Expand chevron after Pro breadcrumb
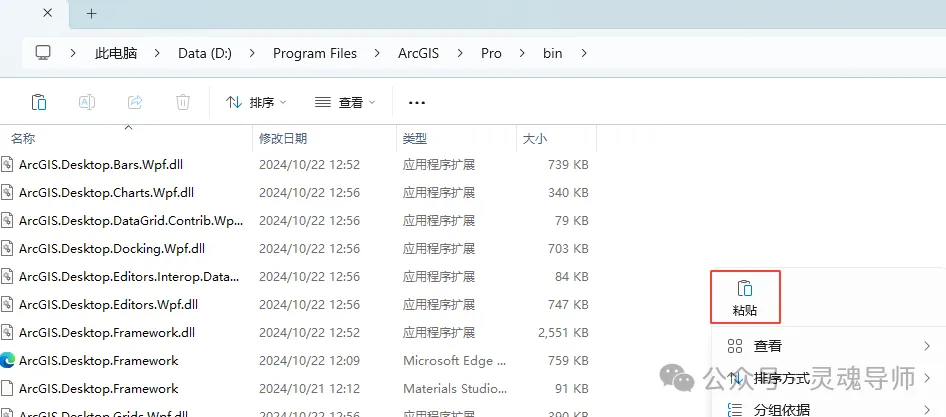The image size is (946, 417). 522,53
